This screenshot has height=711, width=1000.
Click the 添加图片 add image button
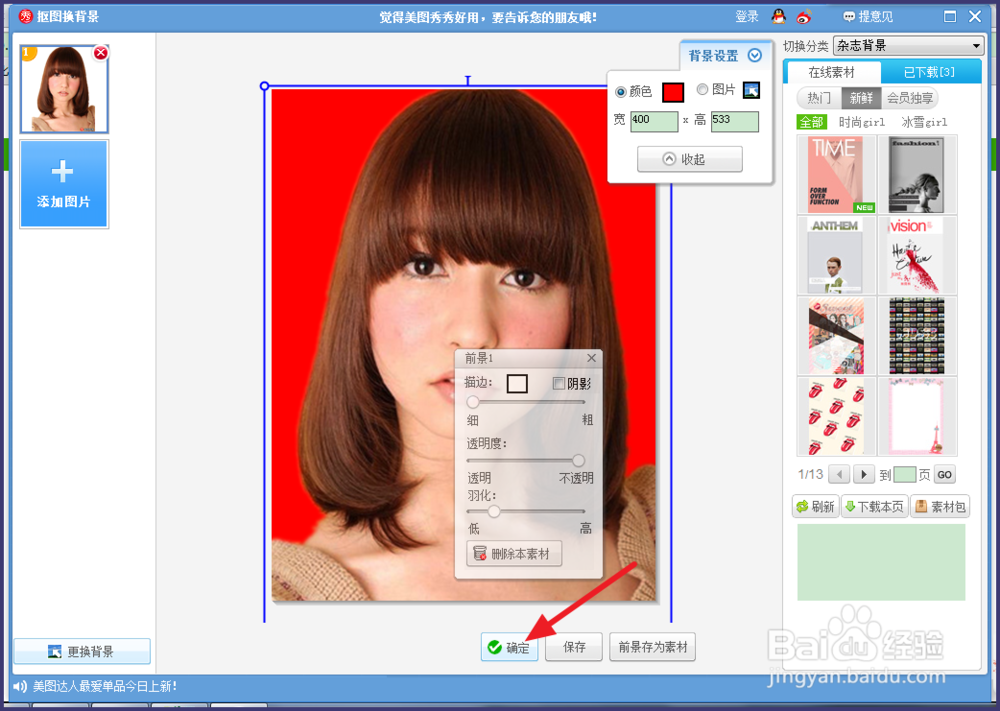tap(64, 184)
